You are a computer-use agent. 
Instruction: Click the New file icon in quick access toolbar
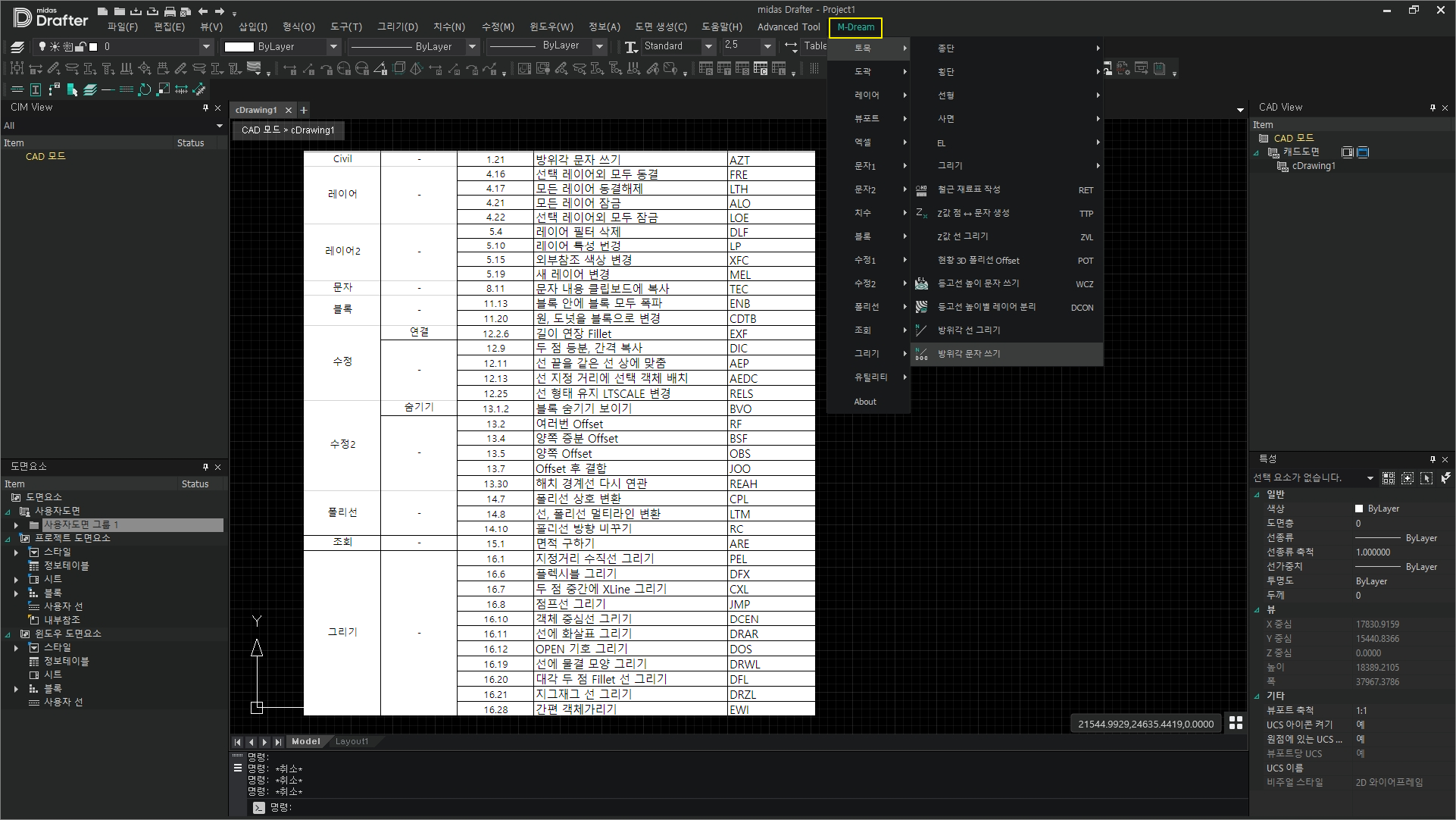[103, 11]
